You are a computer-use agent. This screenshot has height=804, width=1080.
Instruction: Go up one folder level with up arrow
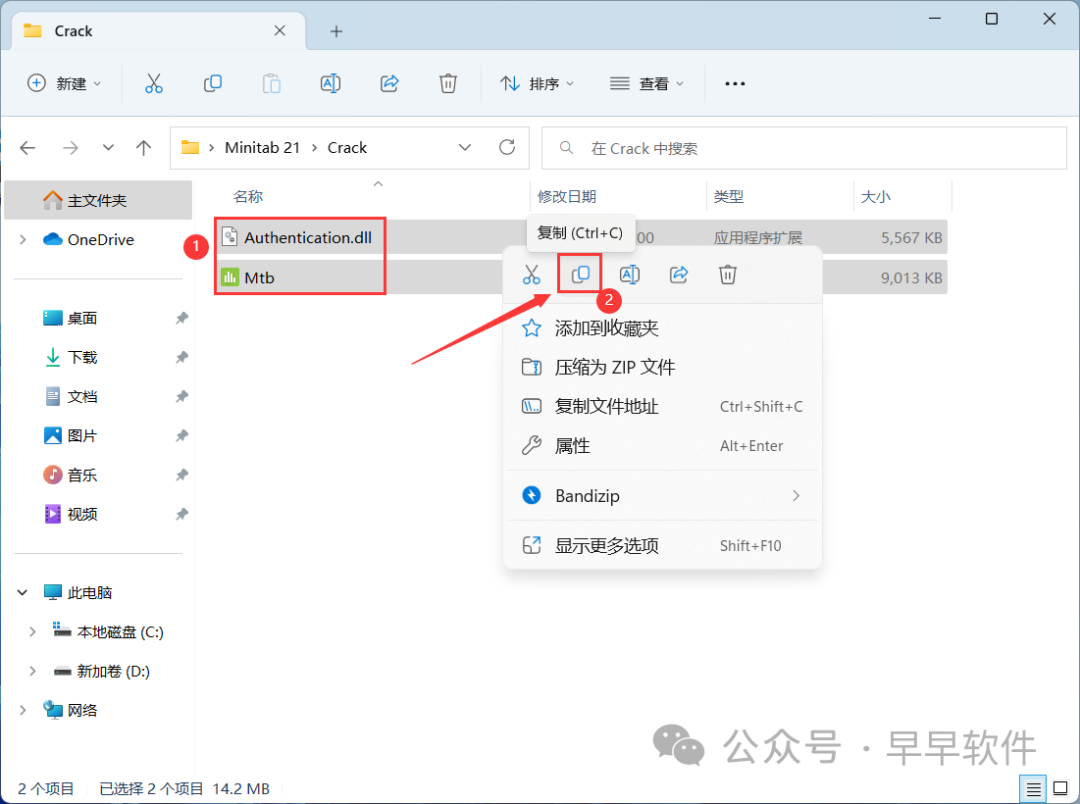pyautogui.click(x=144, y=148)
